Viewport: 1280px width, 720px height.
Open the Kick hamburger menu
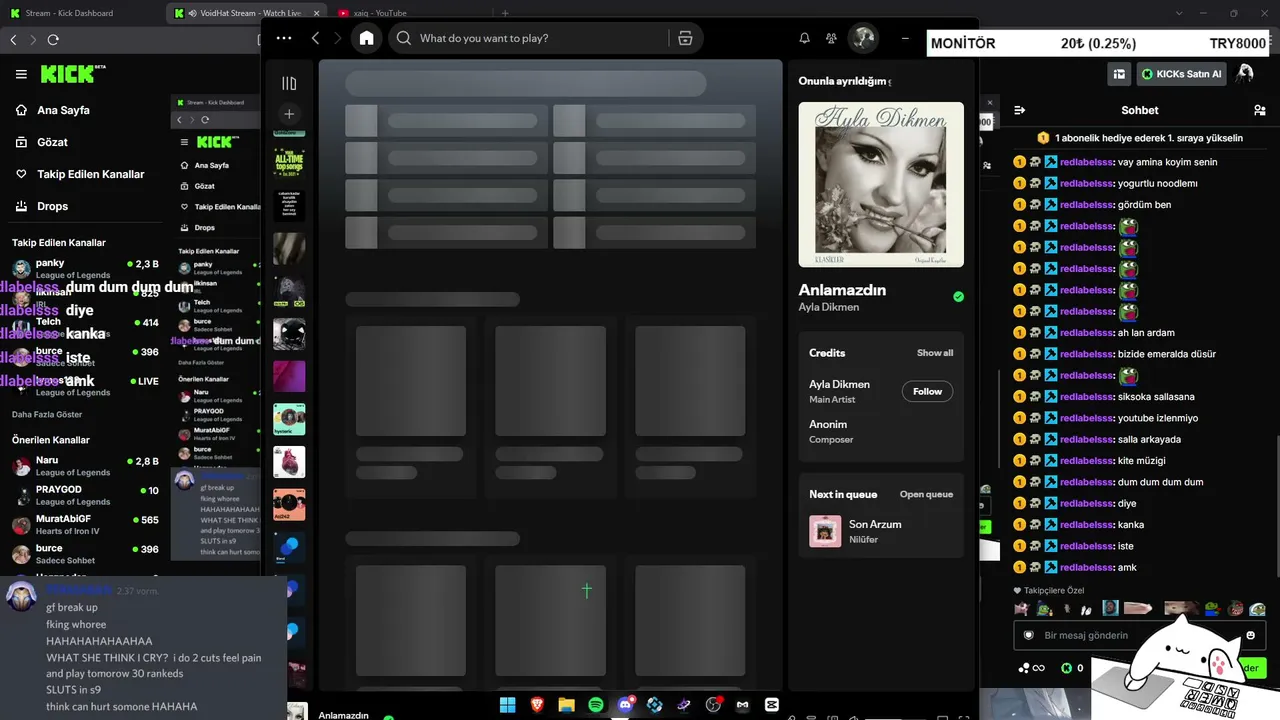click(x=21, y=74)
